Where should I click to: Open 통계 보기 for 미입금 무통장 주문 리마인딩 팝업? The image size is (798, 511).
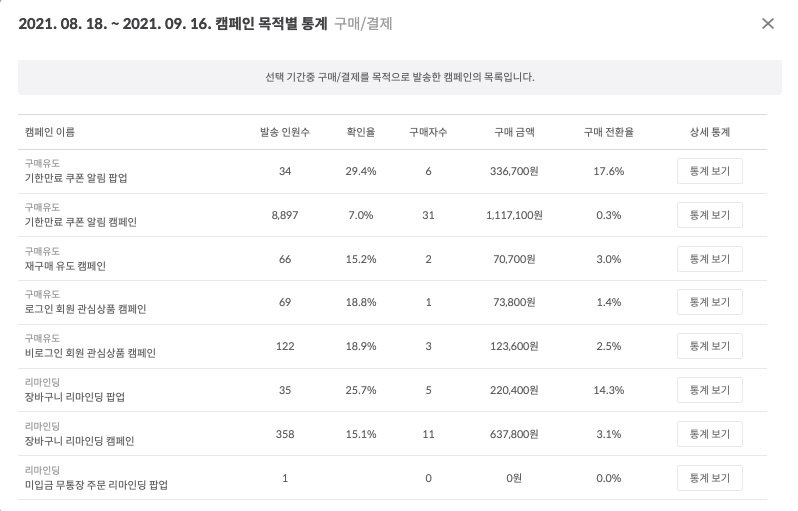(709, 477)
